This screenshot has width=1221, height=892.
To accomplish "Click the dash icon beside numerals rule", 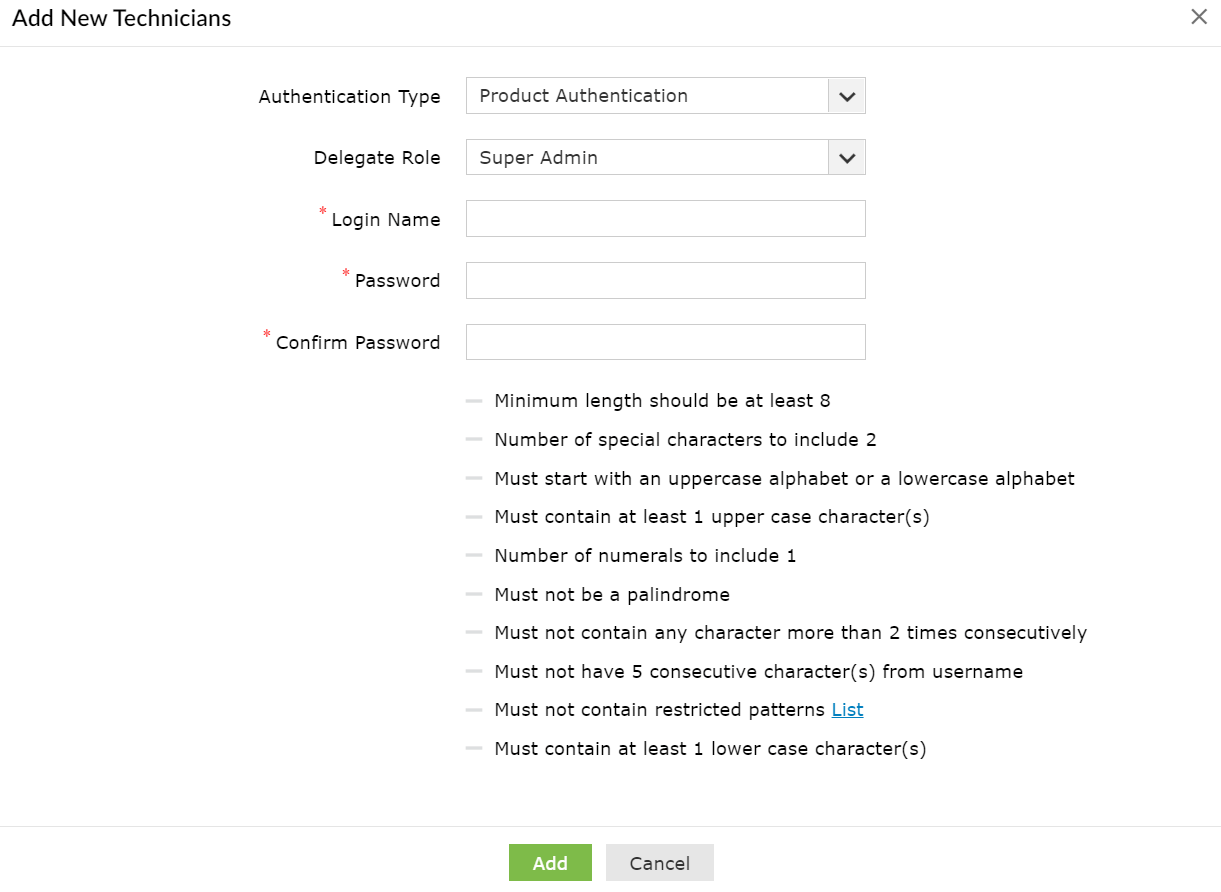I will [474, 556].
